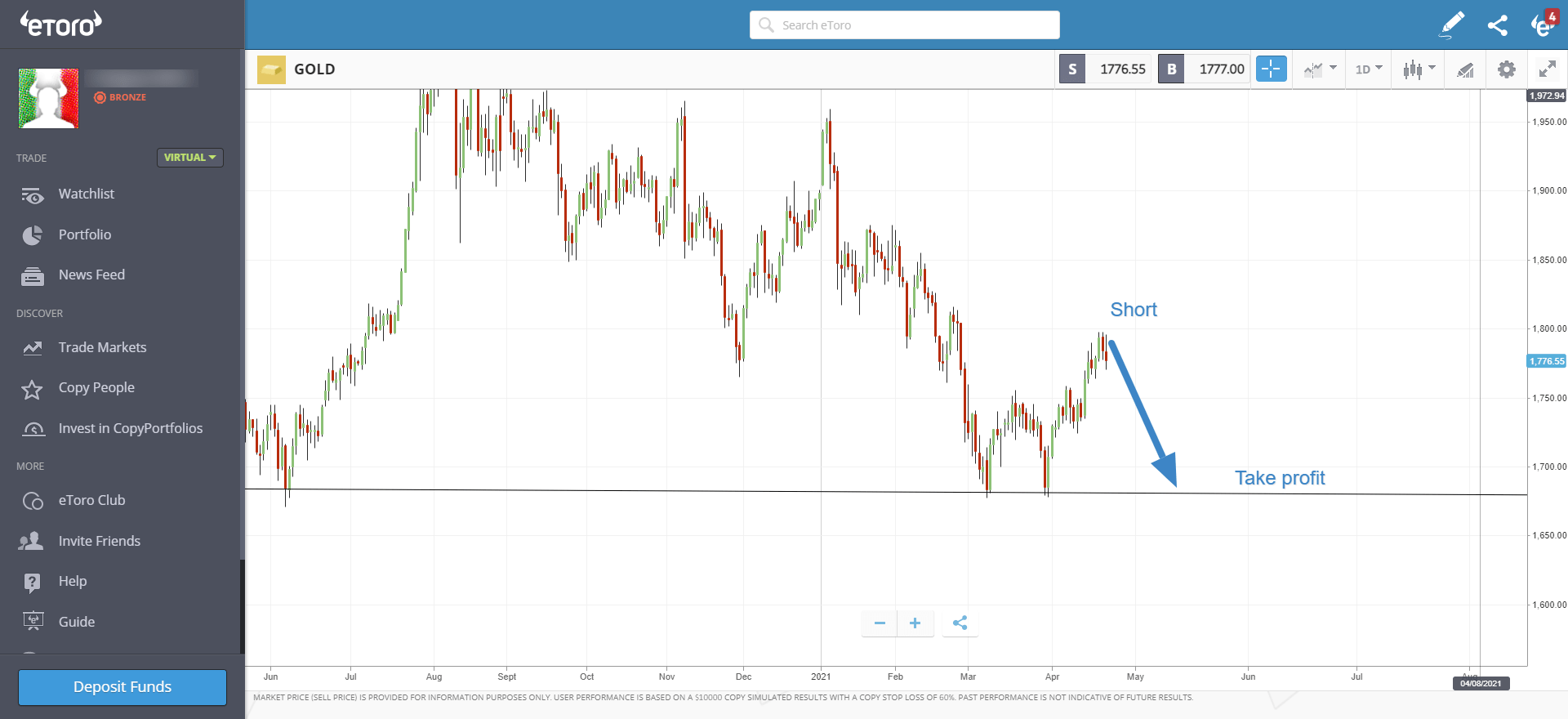This screenshot has height=719, width=1568.
Task: Click the 1,972.94 price label
Action: coord(1547,96)
